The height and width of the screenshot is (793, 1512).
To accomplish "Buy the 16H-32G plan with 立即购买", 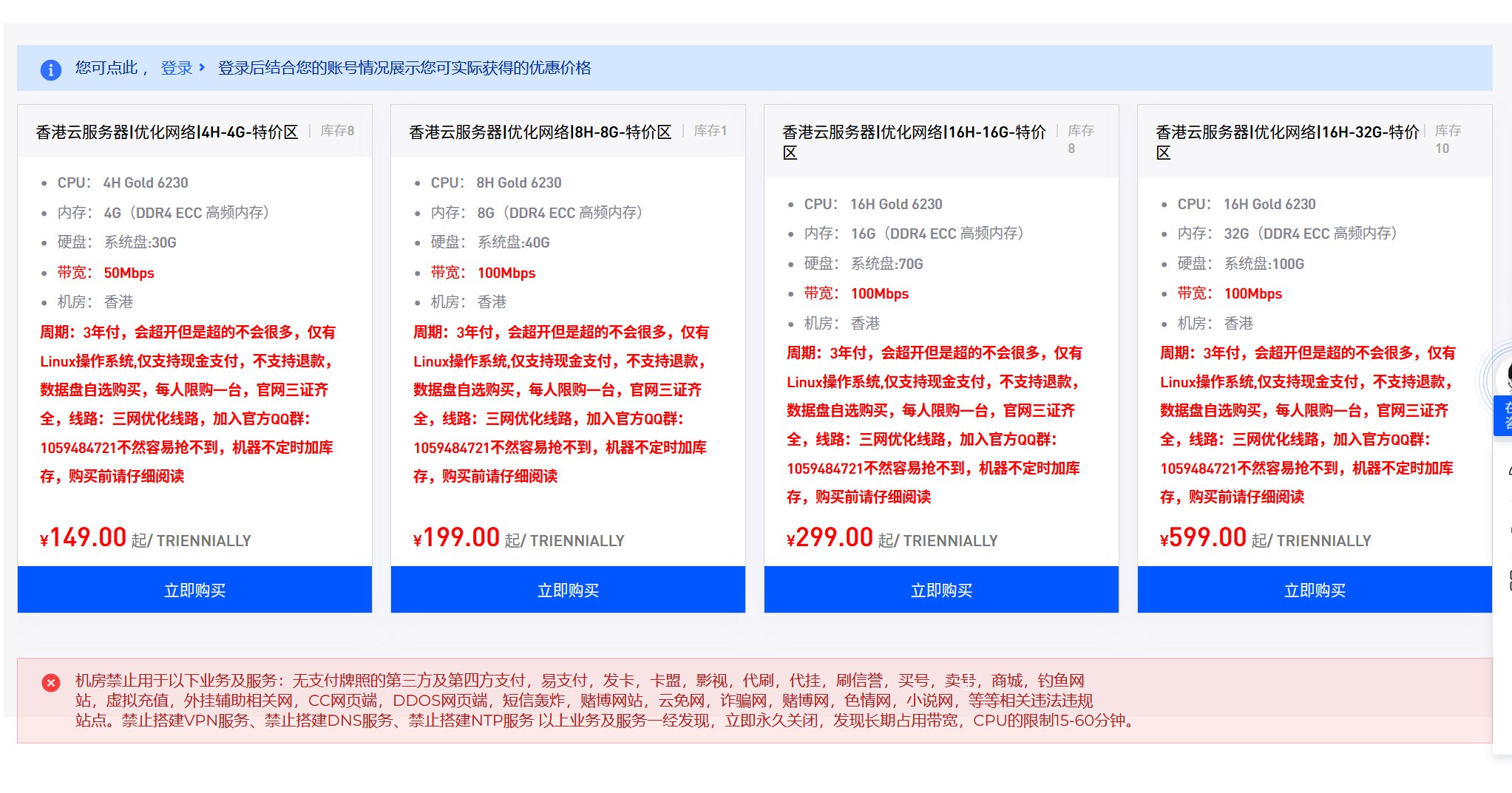I will pos(1314,590).
